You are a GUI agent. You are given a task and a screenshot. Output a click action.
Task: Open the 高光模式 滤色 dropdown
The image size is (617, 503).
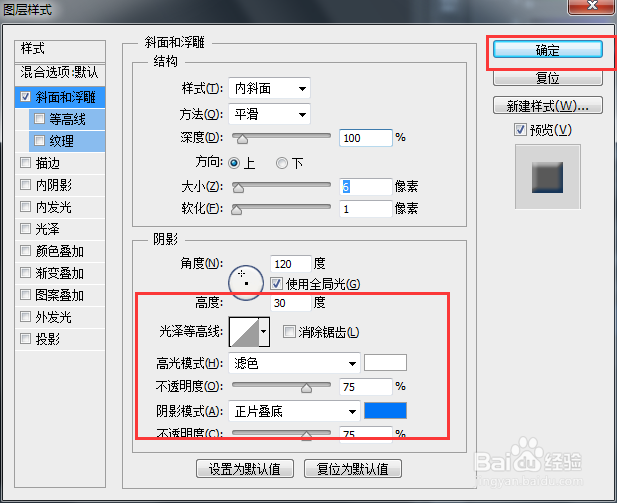[294, 363]
